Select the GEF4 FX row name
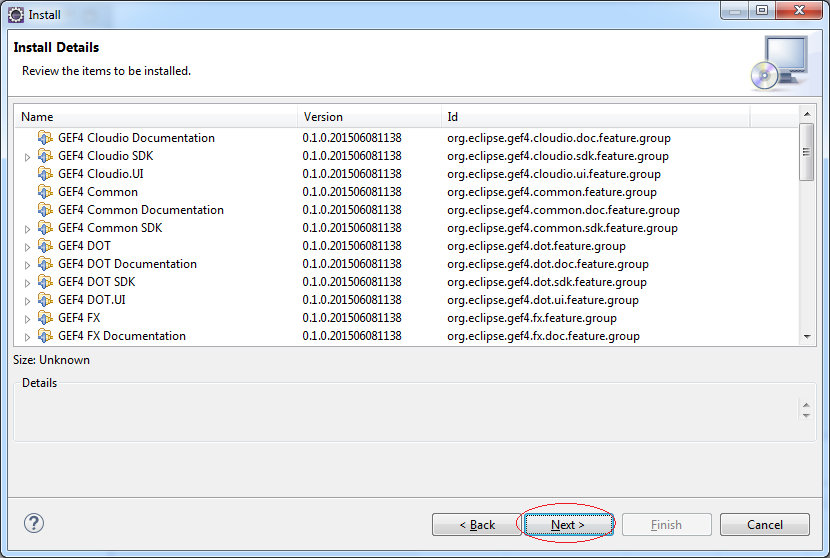Viewport: 830px width, 558px height. 79,318
